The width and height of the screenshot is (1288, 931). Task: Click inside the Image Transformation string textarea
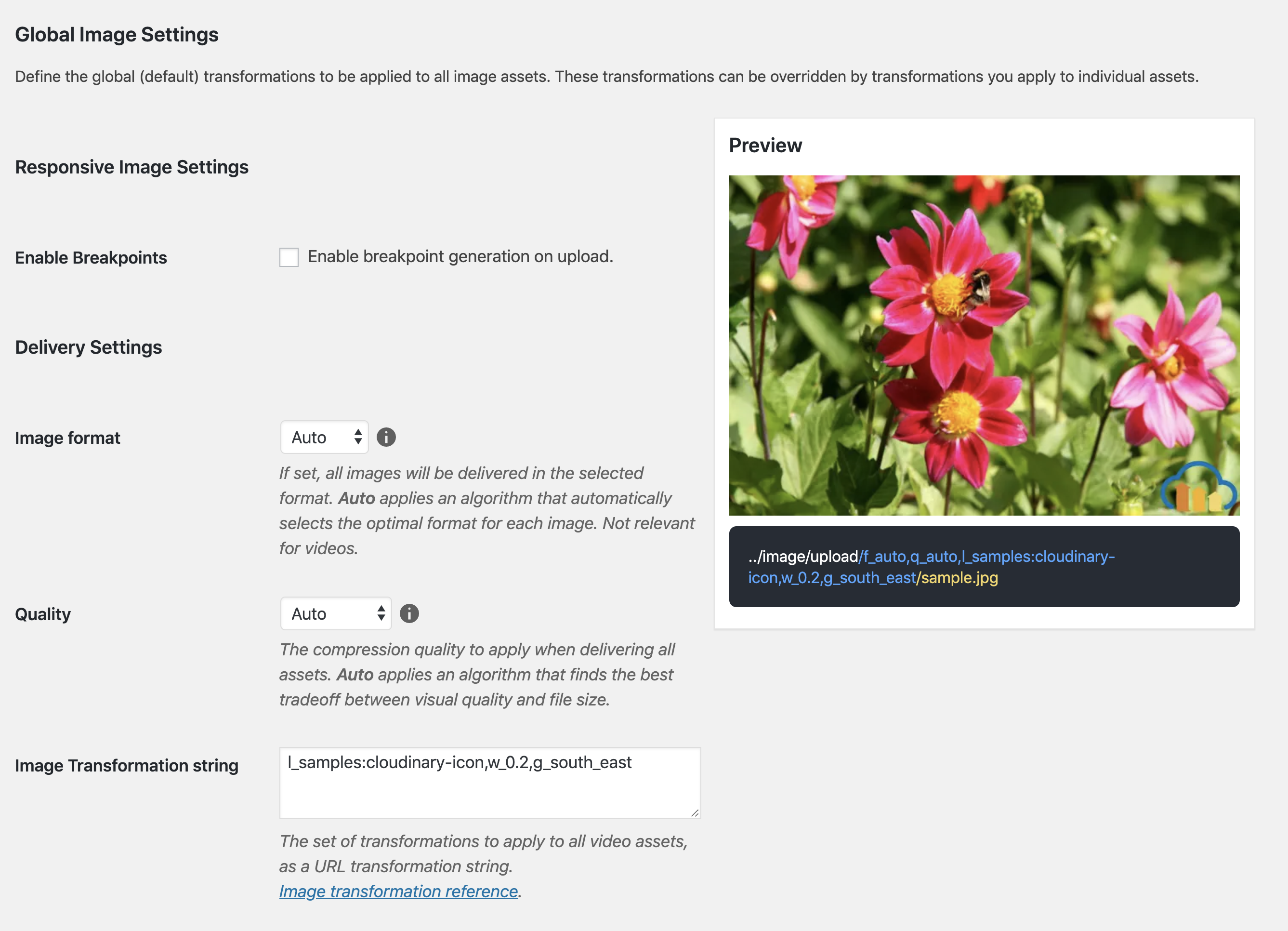point(488,783)
